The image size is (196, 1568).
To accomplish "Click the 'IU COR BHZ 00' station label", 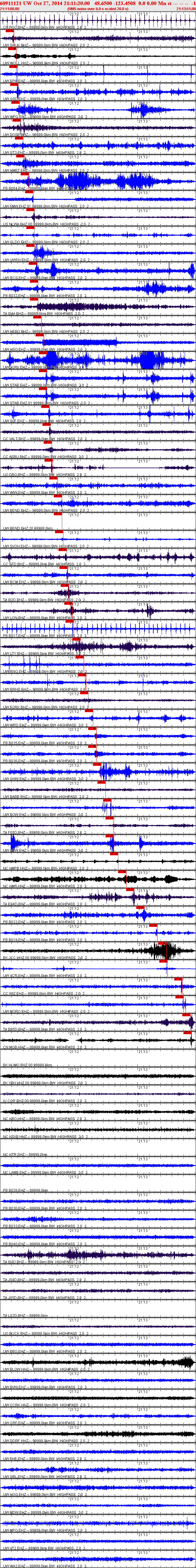I will (17, 1101).
